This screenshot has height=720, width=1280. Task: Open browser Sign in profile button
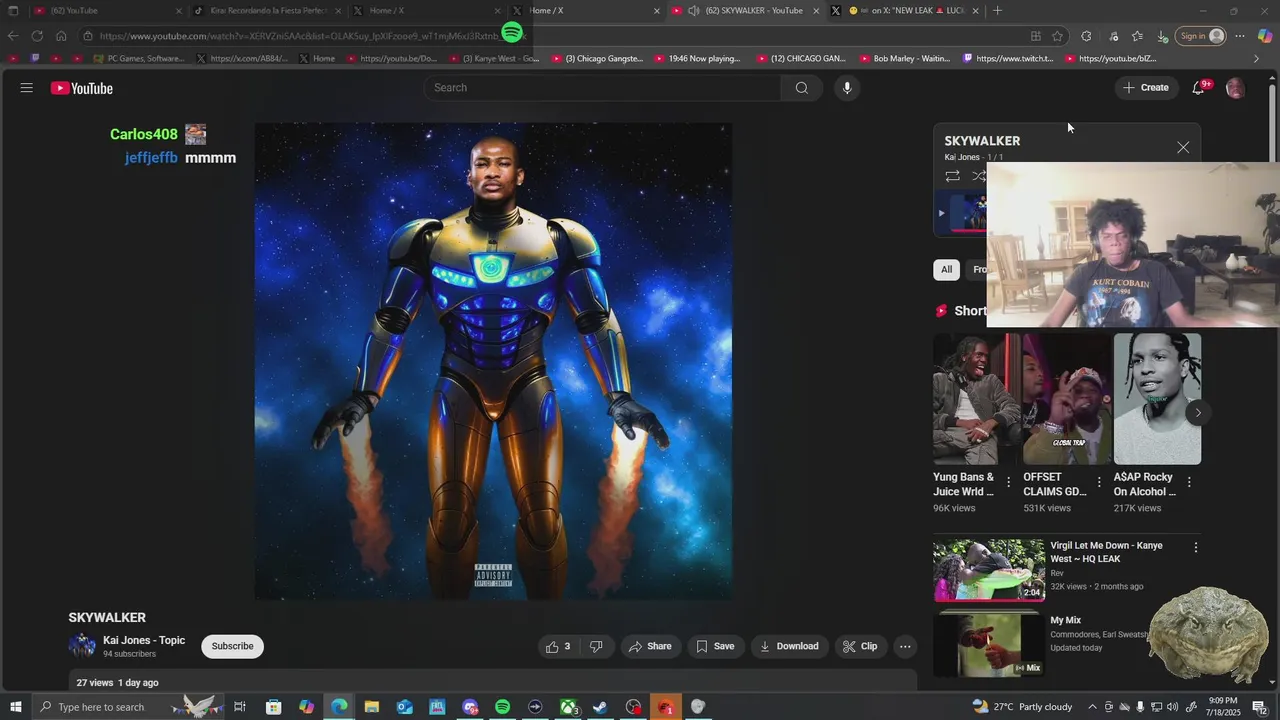[x=1201, y=36]
